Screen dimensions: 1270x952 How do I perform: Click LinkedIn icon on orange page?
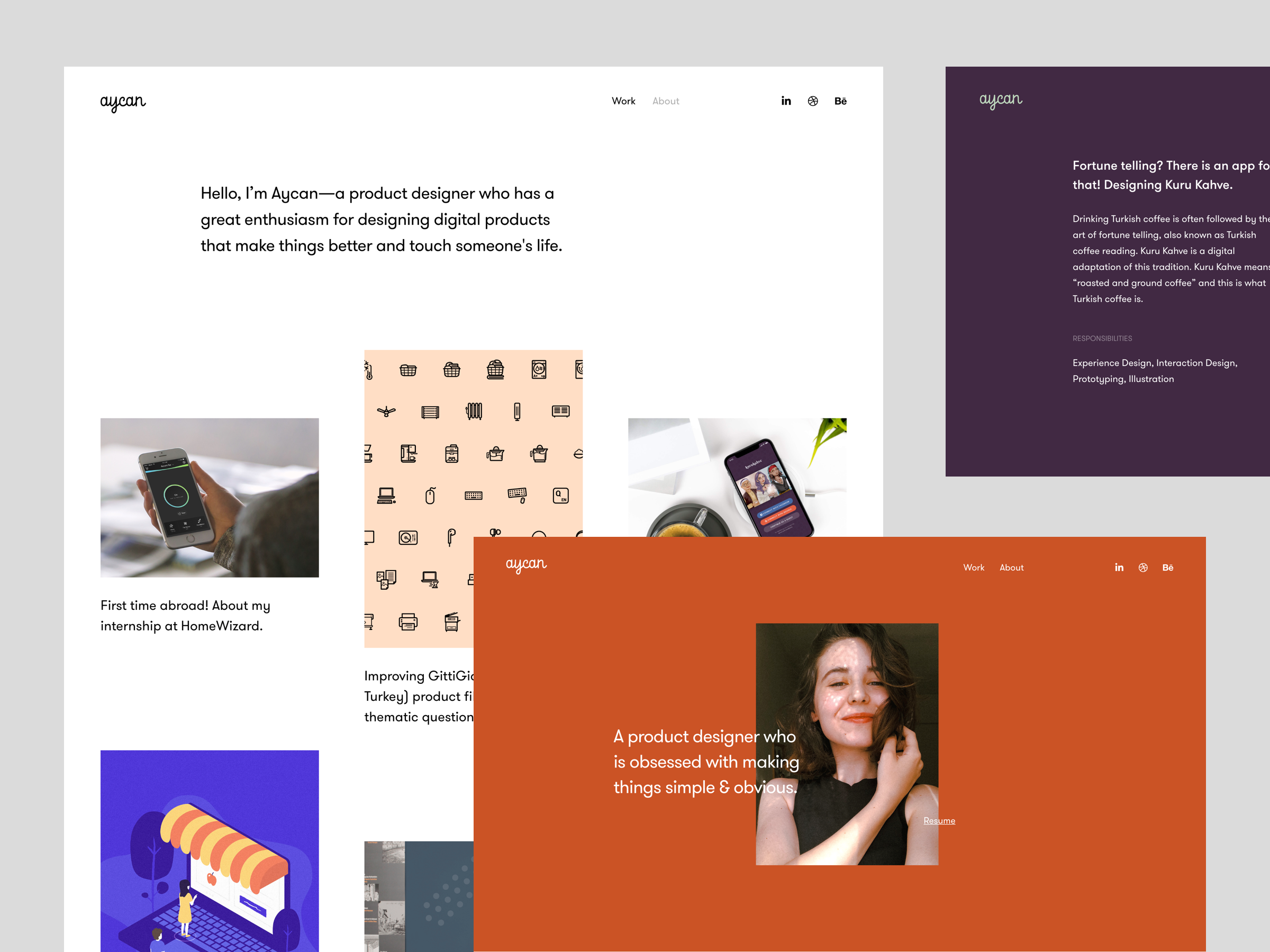[x=1118, y=567]
